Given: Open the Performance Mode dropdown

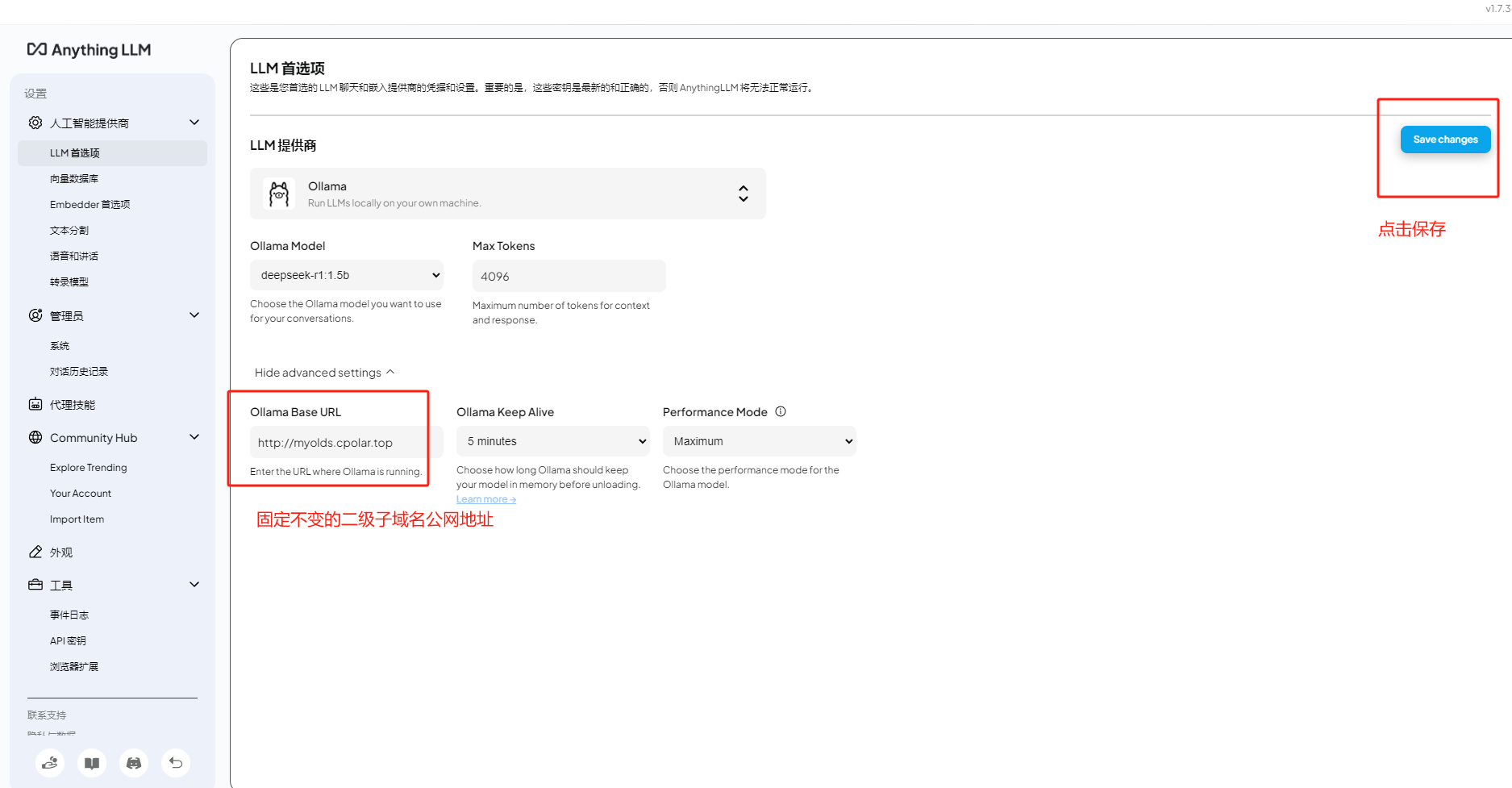Looking at the screenshot, I should 760,441.
